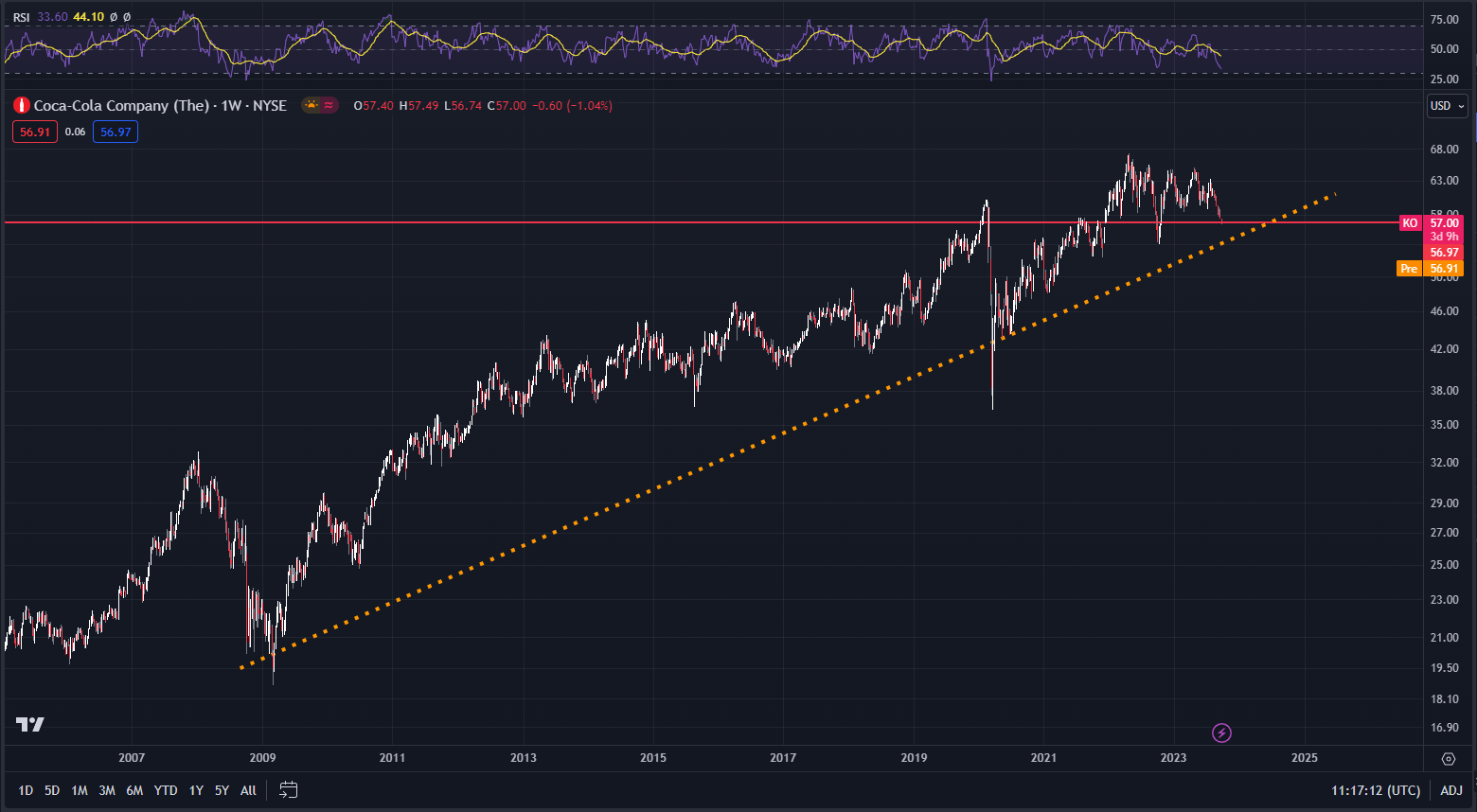Select the 6M time range
The height and width of the screenshot is (812, 1477).
click(x=134, y=790)
